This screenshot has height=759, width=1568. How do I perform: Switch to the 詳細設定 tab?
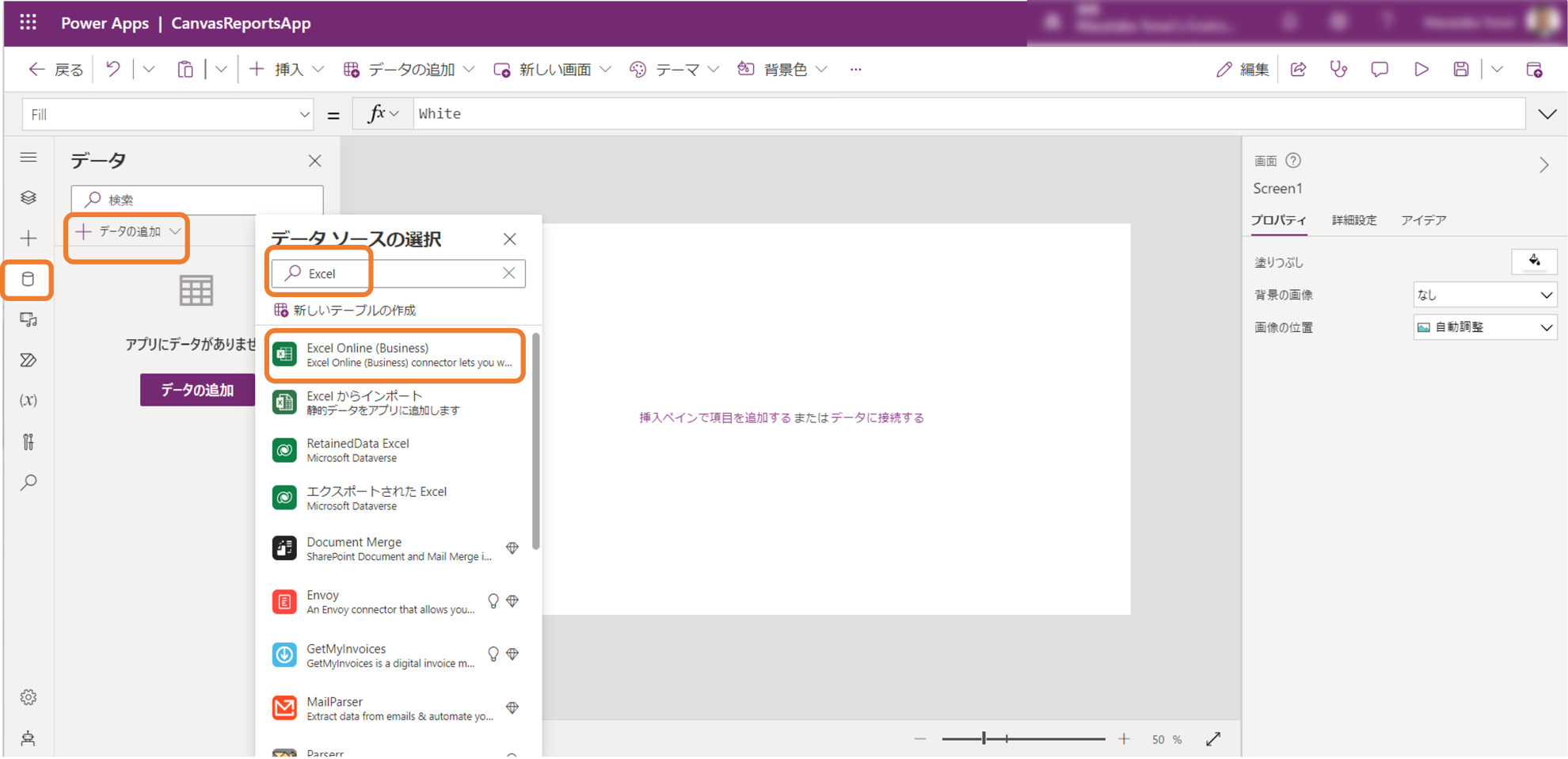point(1354,220)
